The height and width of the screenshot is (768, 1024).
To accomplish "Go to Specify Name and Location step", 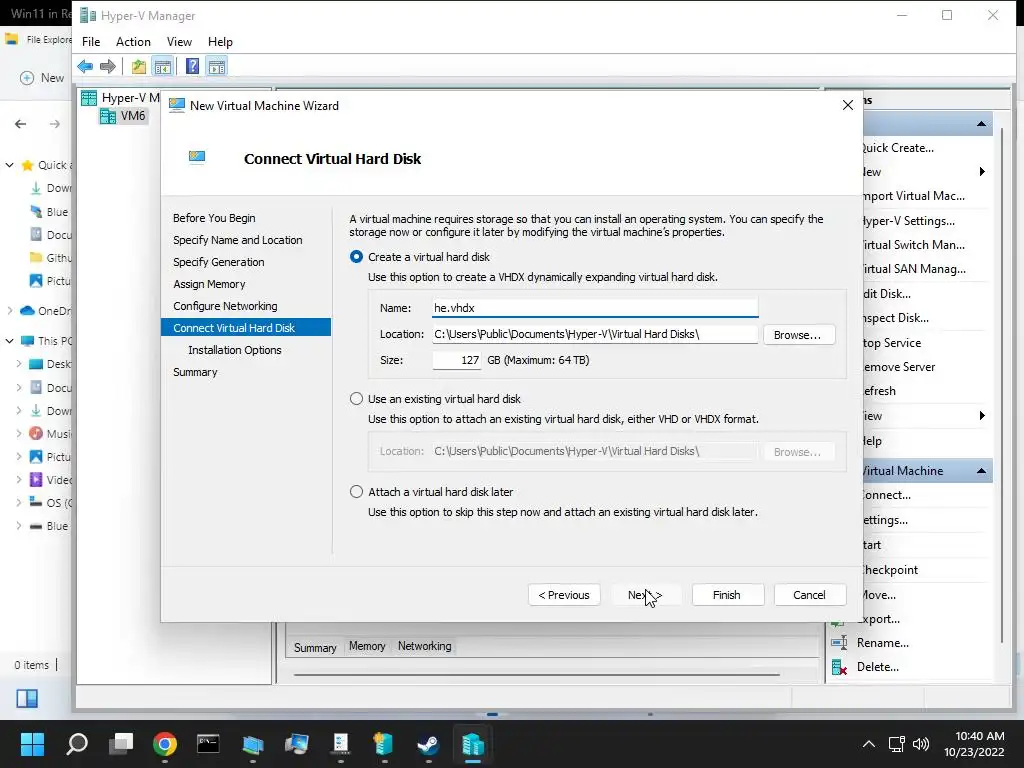I will click(238, 240).
